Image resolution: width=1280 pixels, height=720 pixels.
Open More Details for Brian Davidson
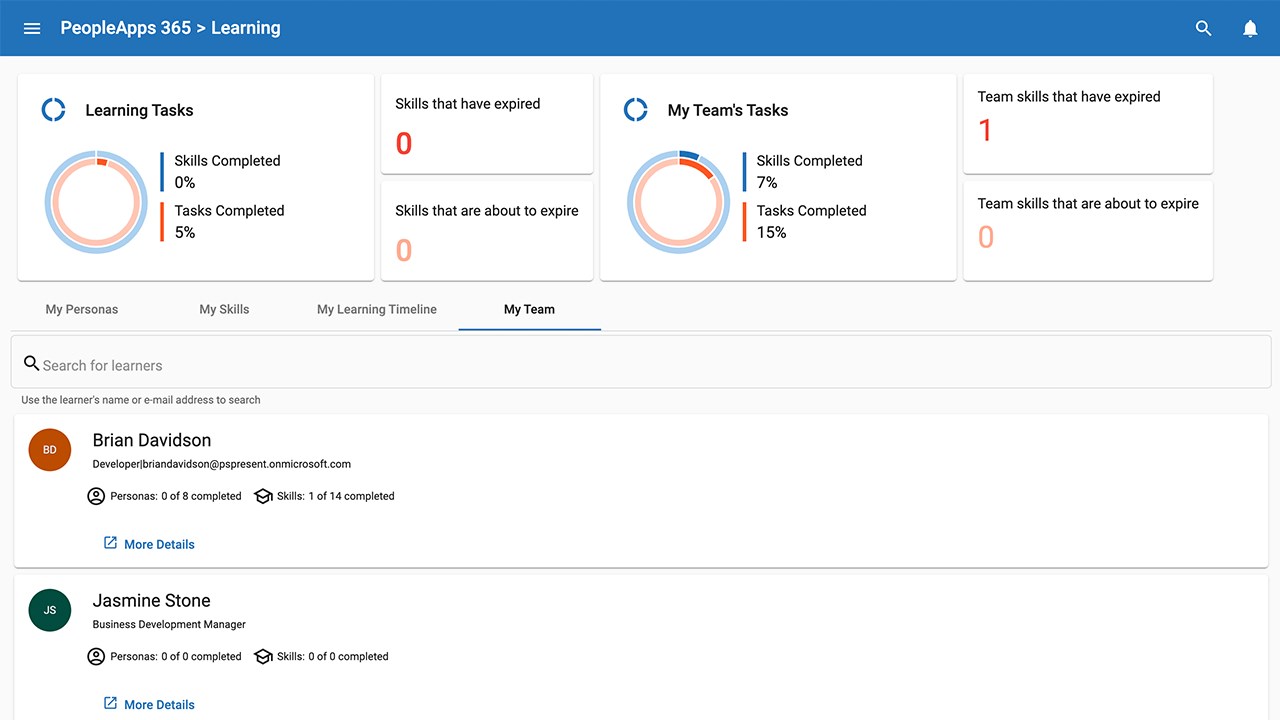click(x=159, y=544)
